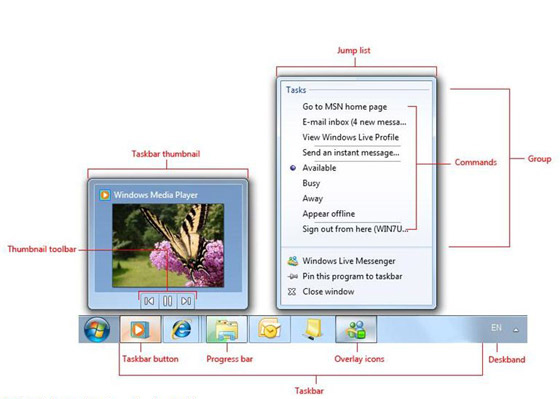Click the Windows Media Player thumbnail title
This screenshot has width=560, height=399.
pyautogui.click(x=156, y=195)
